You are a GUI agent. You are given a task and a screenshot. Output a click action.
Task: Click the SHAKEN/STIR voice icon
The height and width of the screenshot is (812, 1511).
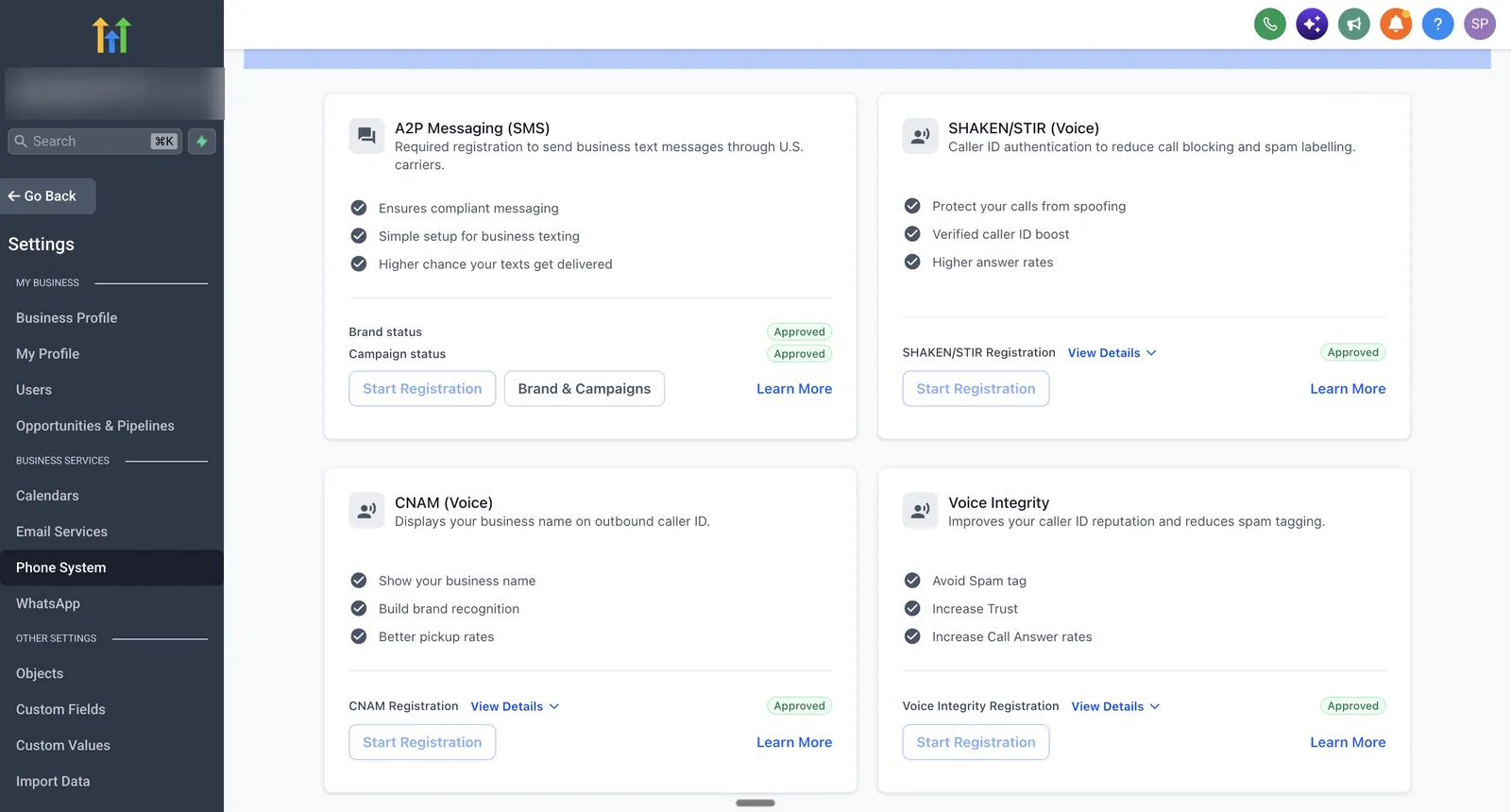920,136
